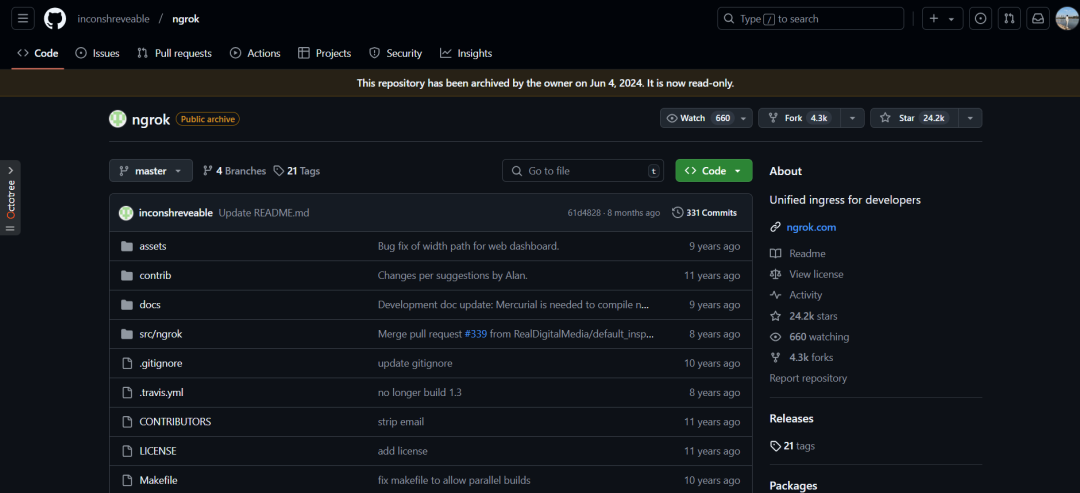Open the ngrok.com website link

(x=811, y=227)
